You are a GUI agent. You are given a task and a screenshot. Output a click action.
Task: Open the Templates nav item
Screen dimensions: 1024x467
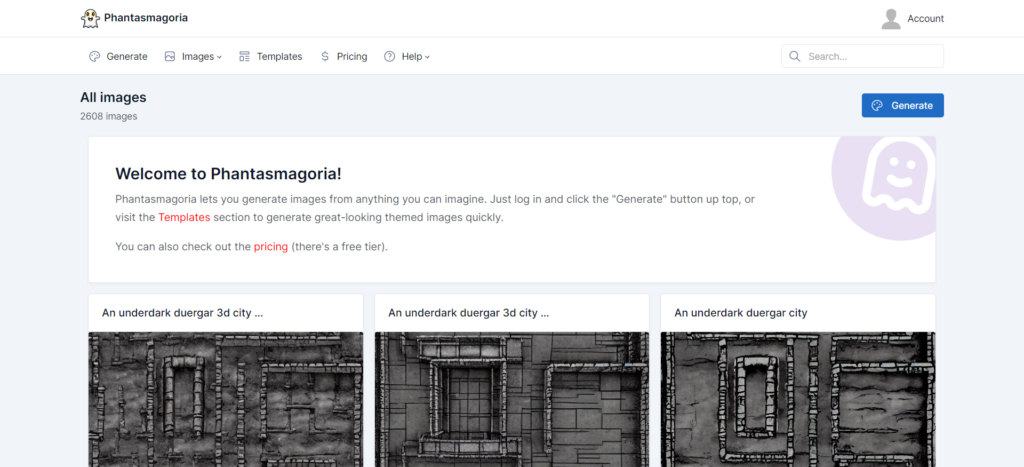pyautogui.click(x=279, y=57)
